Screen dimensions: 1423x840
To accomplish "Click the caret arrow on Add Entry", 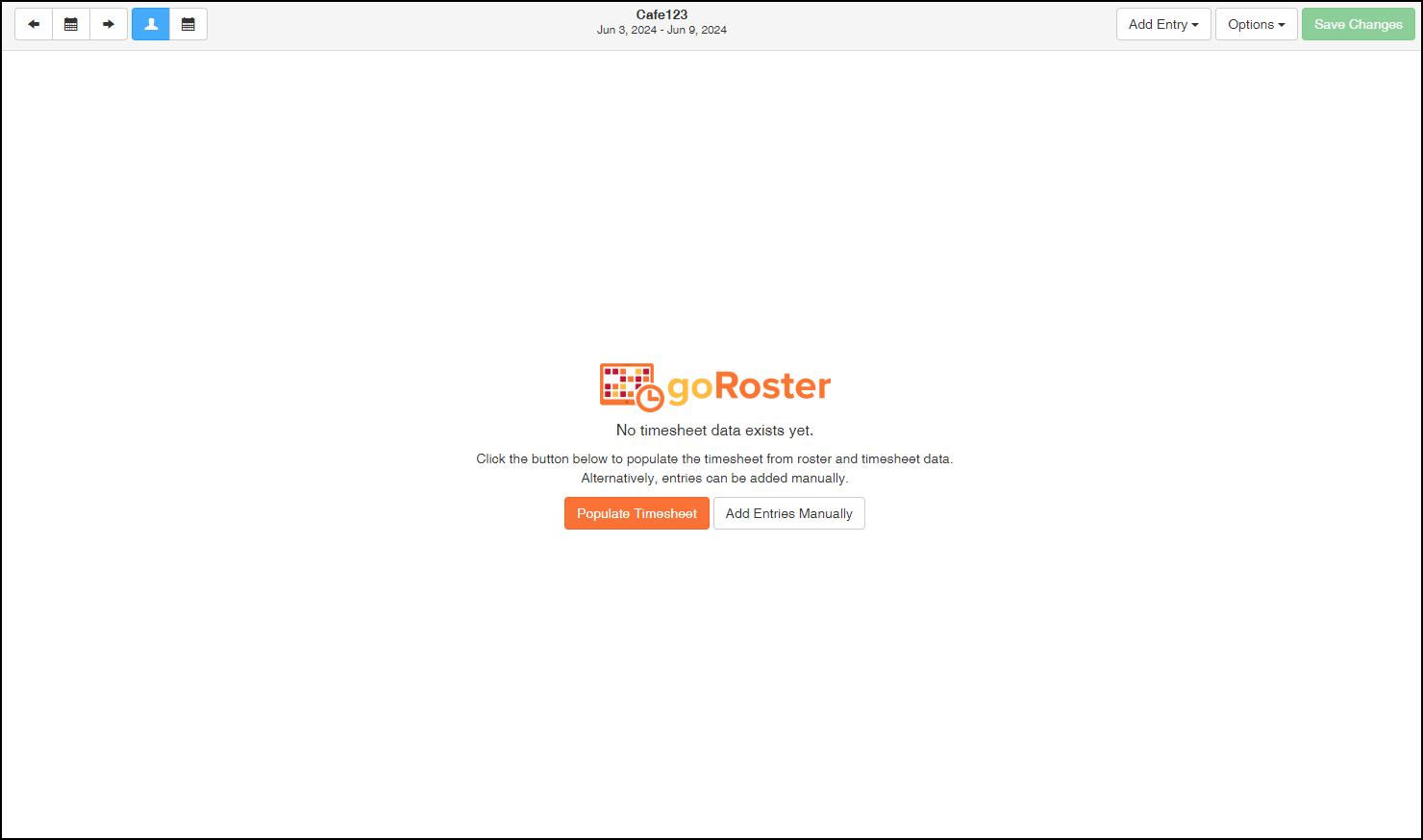I will pos(1195,25).
